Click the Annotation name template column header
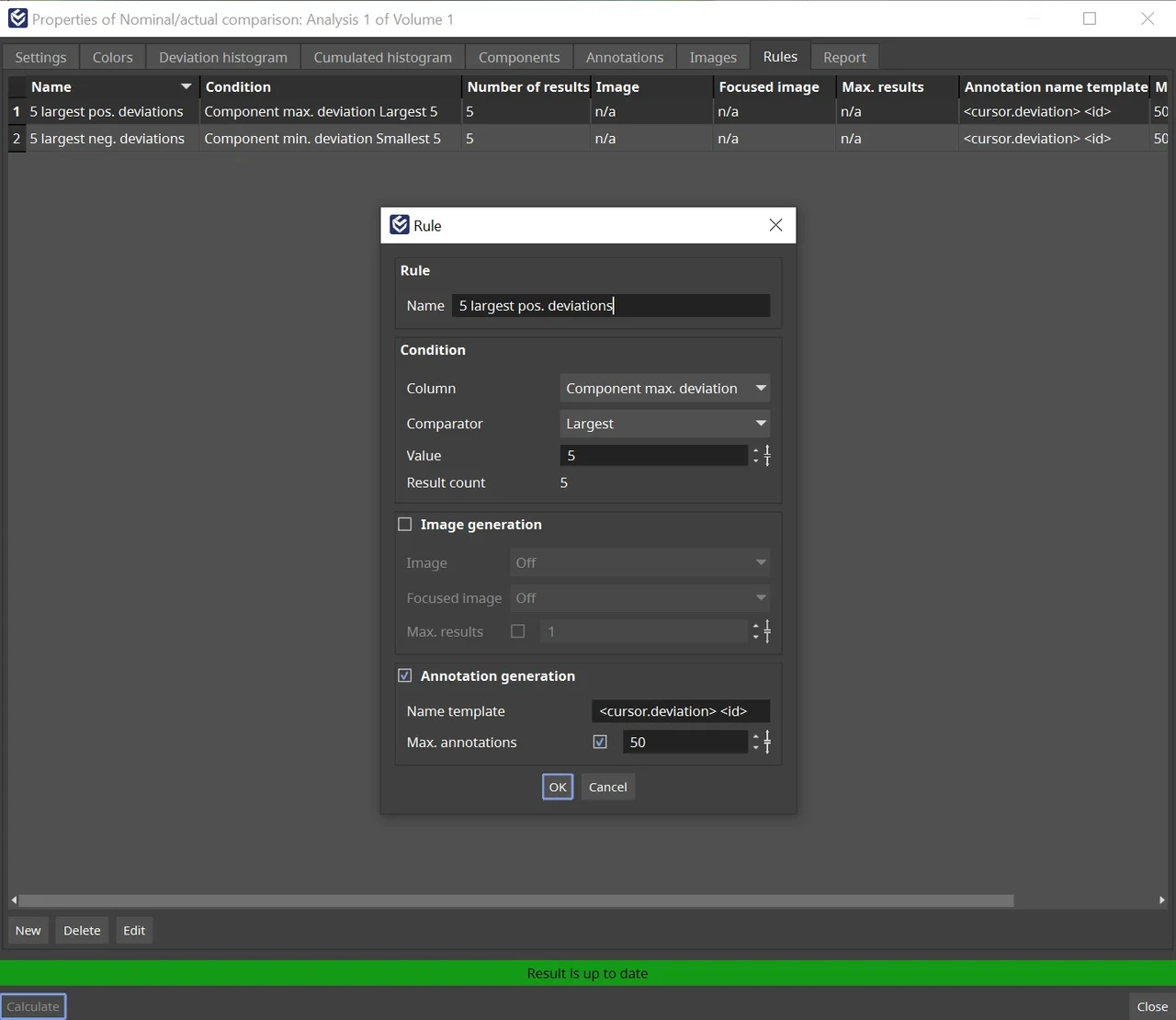Image resolution: width=1176 pixels, height=1020 pixels. (1056, 86)
